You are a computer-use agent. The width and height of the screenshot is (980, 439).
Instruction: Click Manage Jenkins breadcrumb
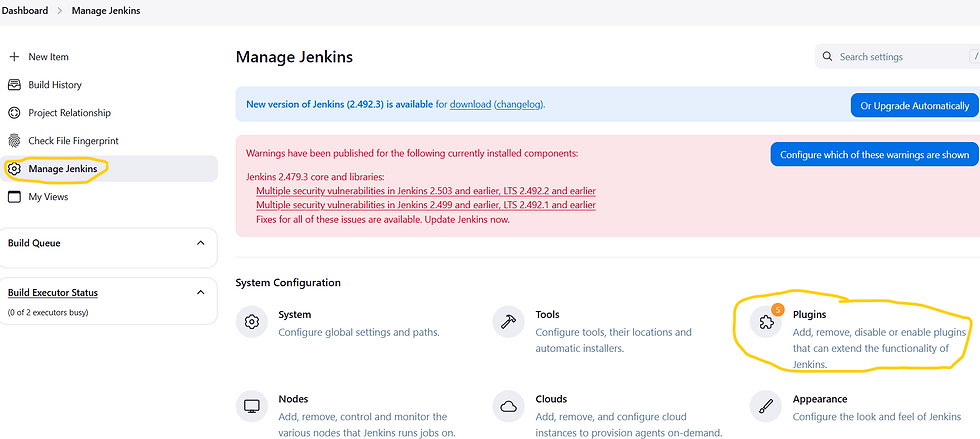pyautogui.click(x=106, y=11)
